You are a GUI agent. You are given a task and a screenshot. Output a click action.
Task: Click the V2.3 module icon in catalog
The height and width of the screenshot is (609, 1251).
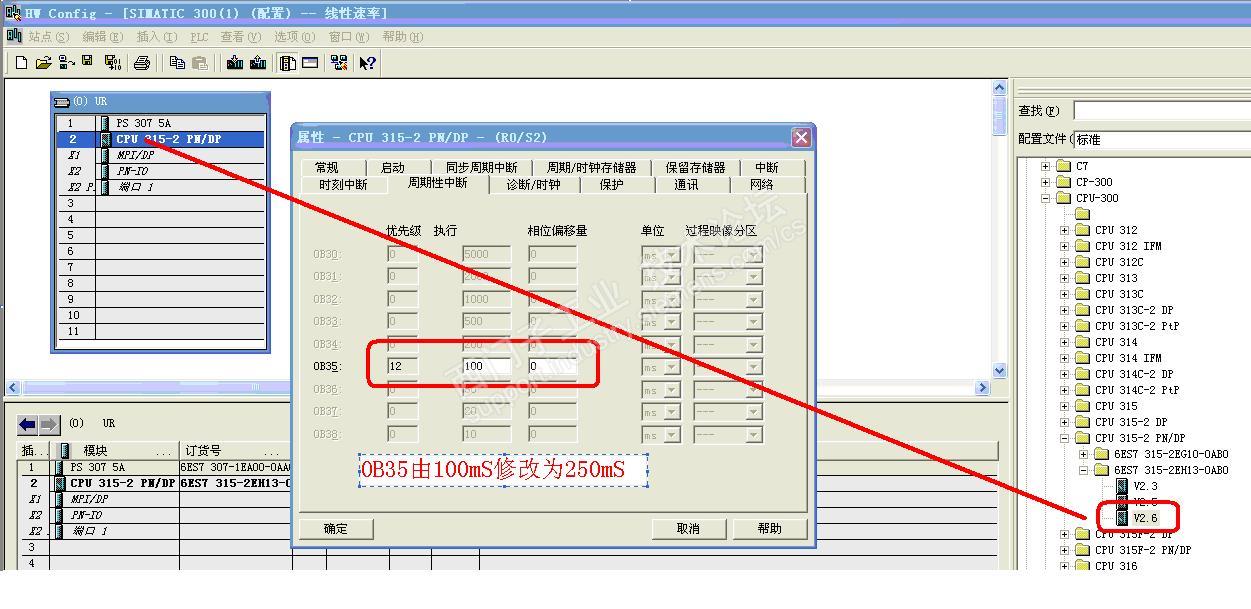point(1122,486)
